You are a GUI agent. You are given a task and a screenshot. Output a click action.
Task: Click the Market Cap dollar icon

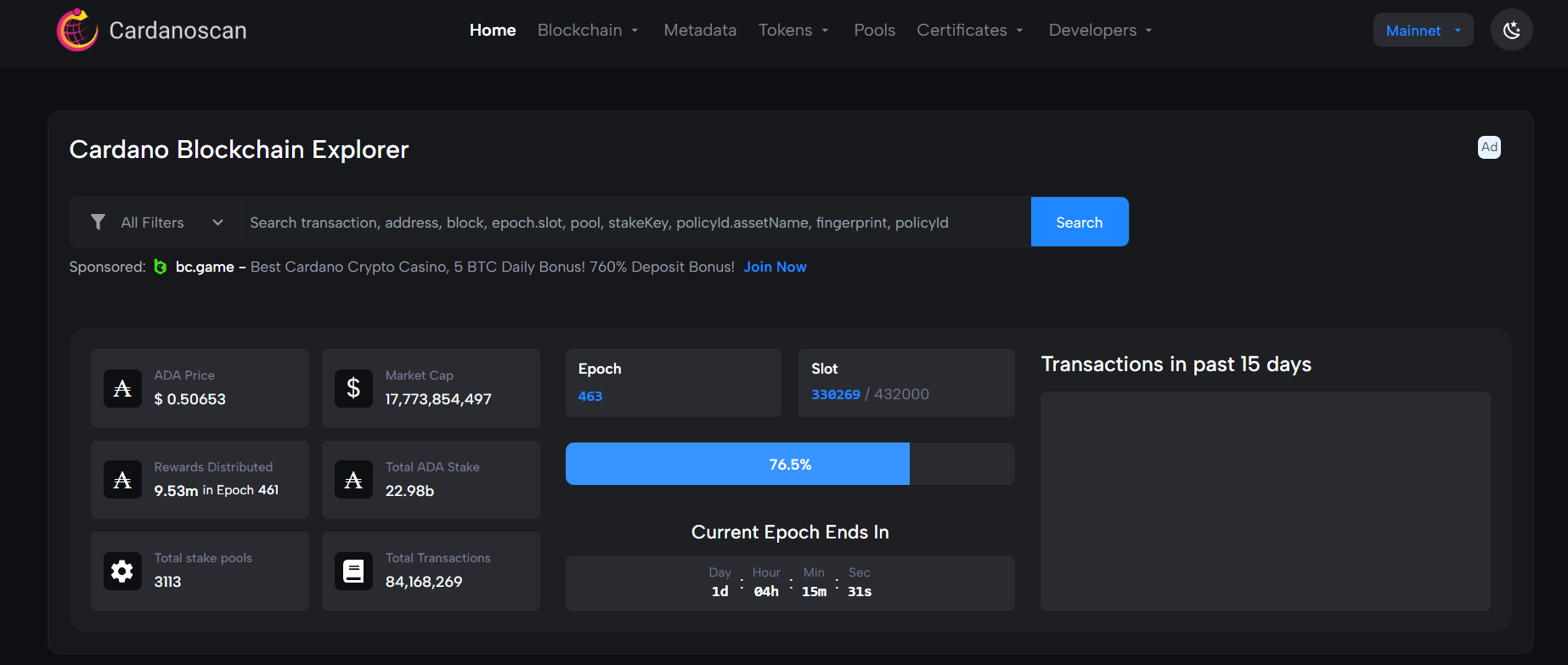pyautogui.click(x=353, y=388)
